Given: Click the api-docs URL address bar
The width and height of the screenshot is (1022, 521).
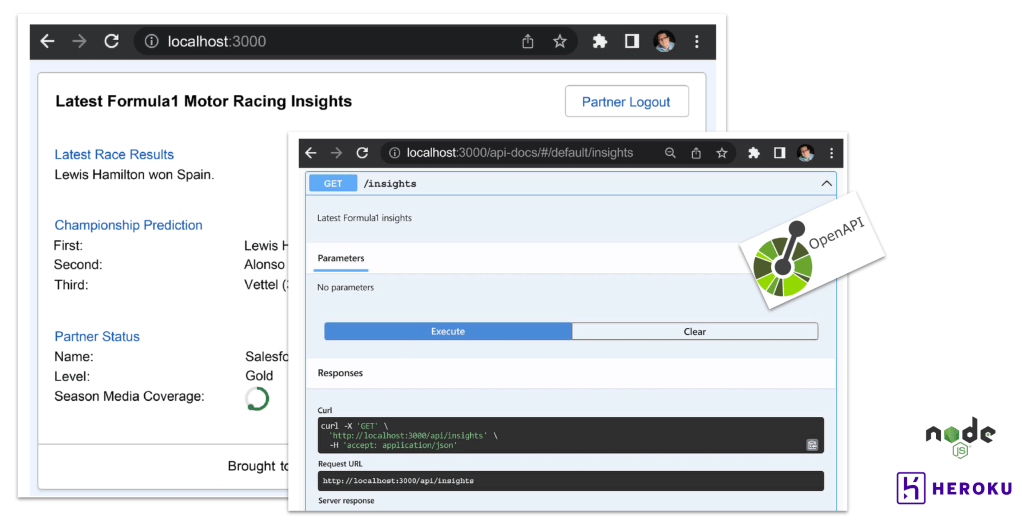Looking at the screenshot, I should point(520,153).
